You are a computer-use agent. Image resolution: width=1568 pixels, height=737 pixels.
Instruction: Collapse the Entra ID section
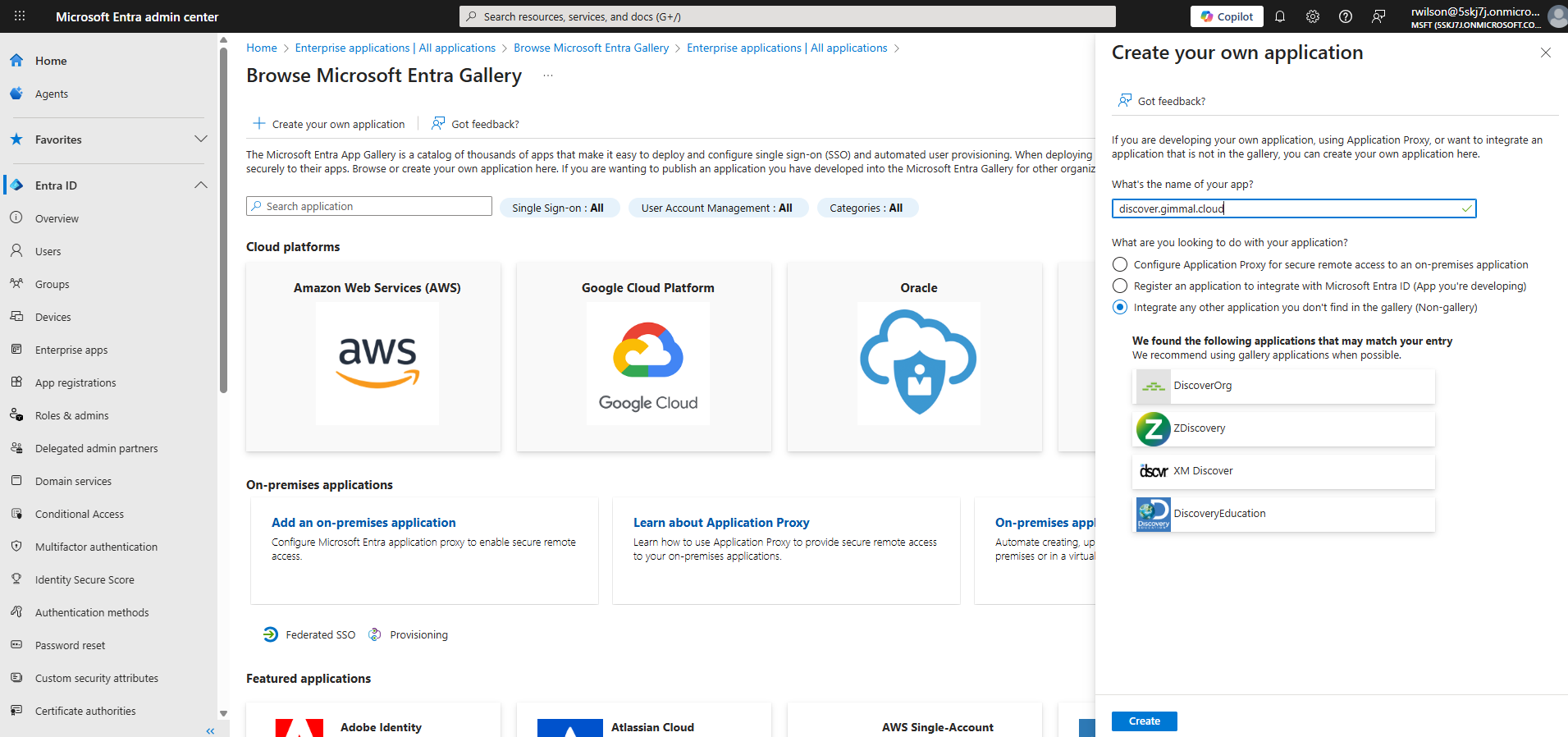pyautogui.click(x=200, y=185)
